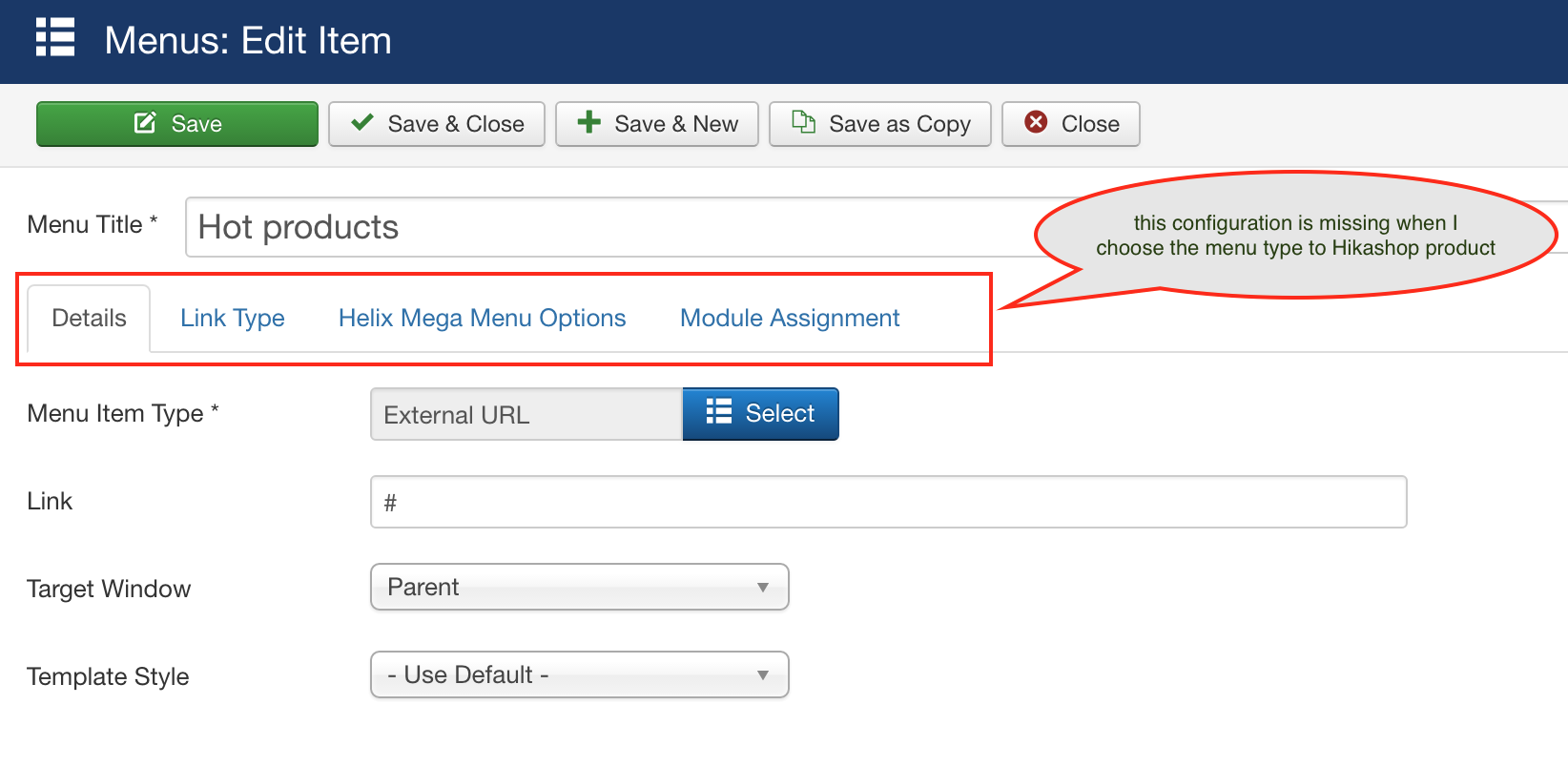This screenshot has height=767, width=1568.
Task: Click the Save & New button label
Action: 676,124
